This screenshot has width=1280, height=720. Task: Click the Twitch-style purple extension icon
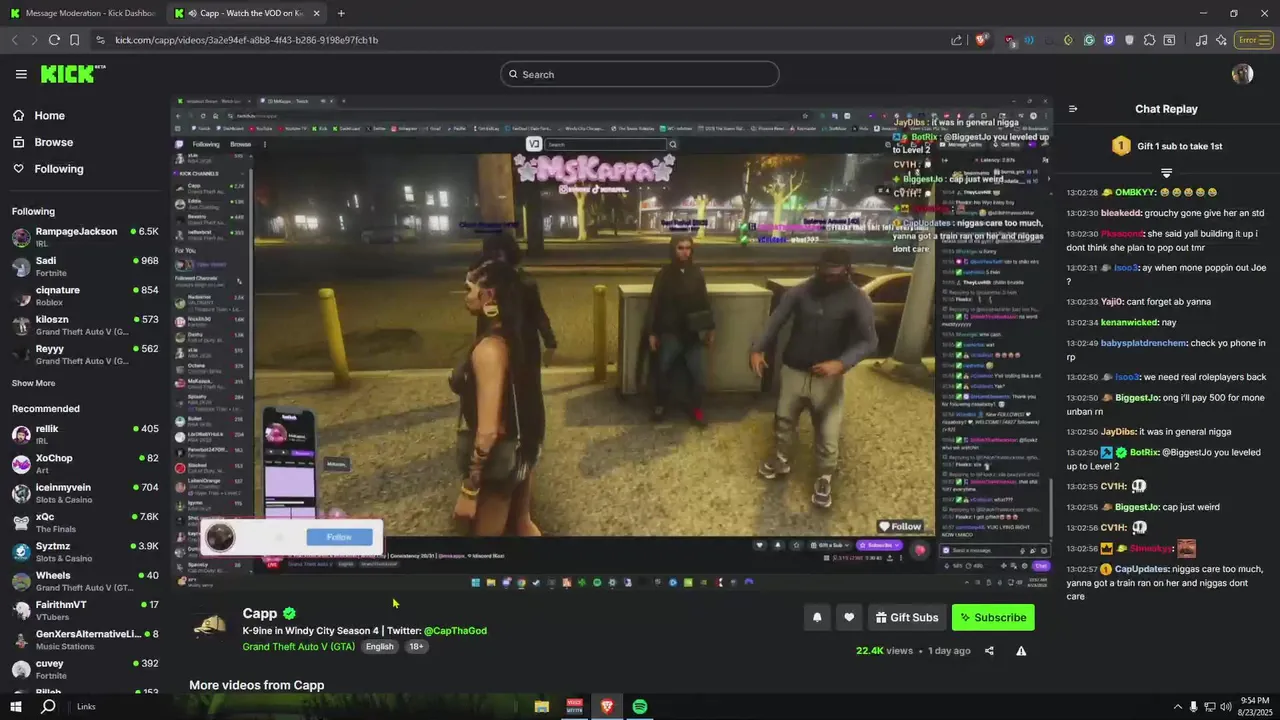click(1109, 40)
